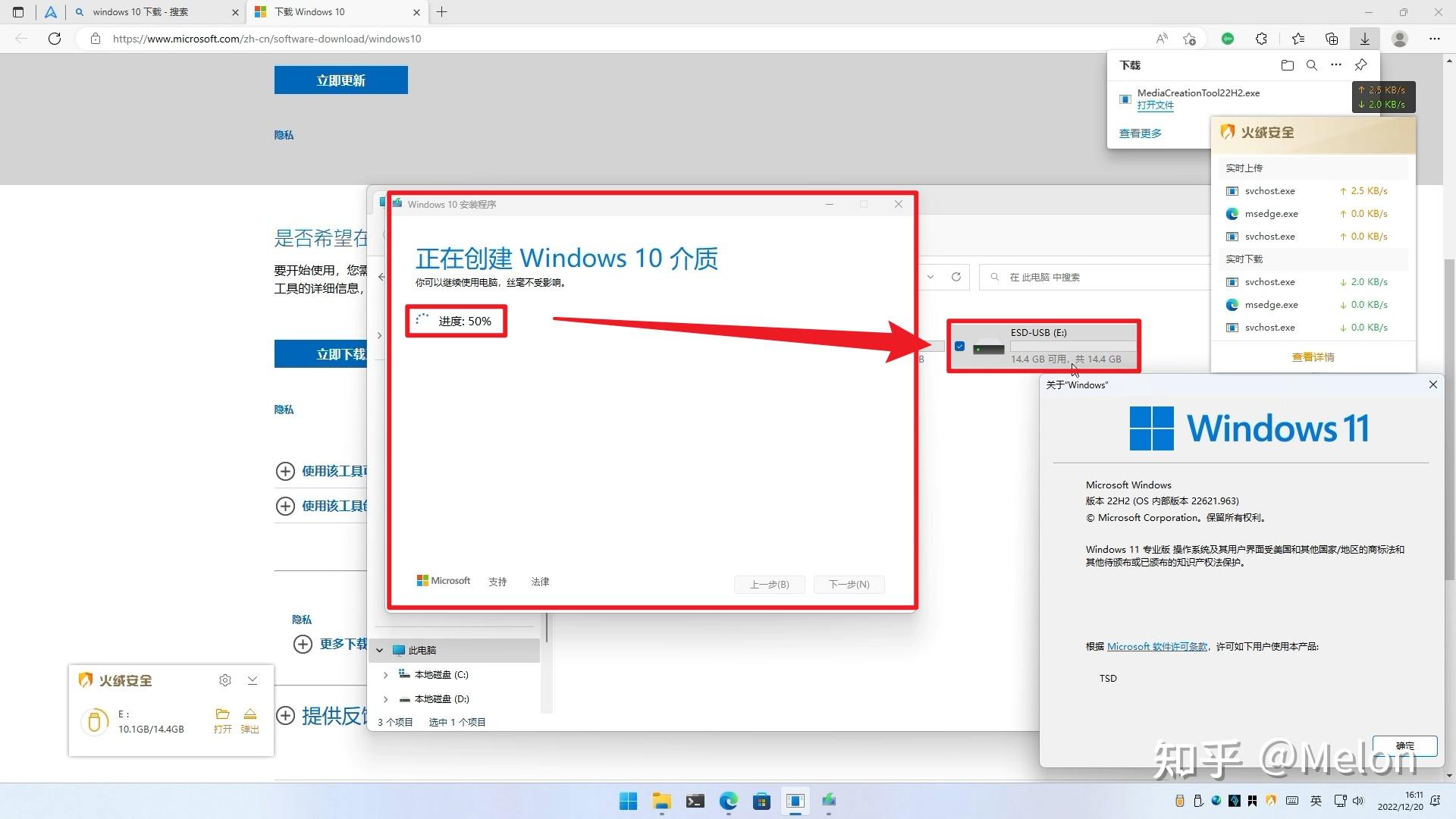Screen dimensions: 1456x819
Task: Pin the downloads panel
Action: click(1360, 65)
